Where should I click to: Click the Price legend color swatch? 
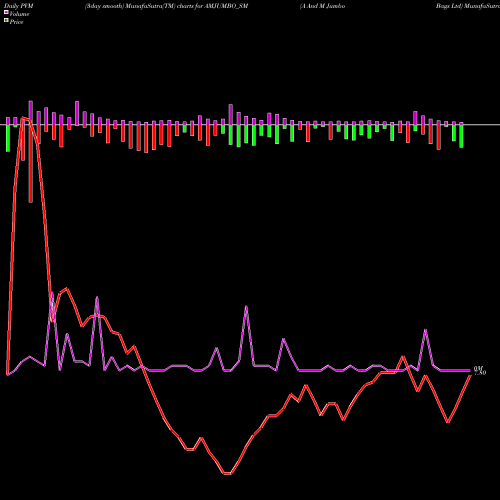(6, 21)
